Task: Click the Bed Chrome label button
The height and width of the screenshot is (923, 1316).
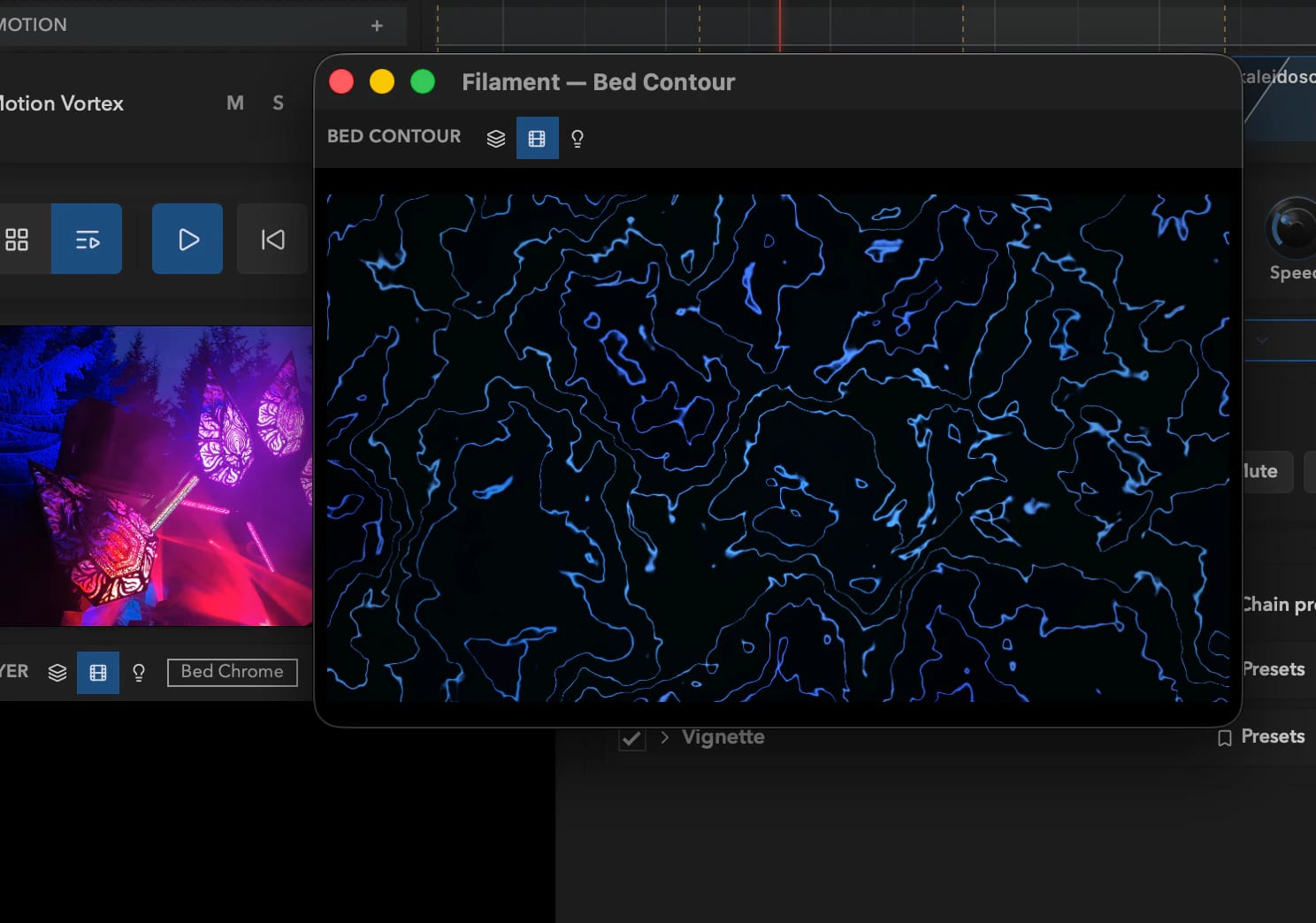Action: 233,672
